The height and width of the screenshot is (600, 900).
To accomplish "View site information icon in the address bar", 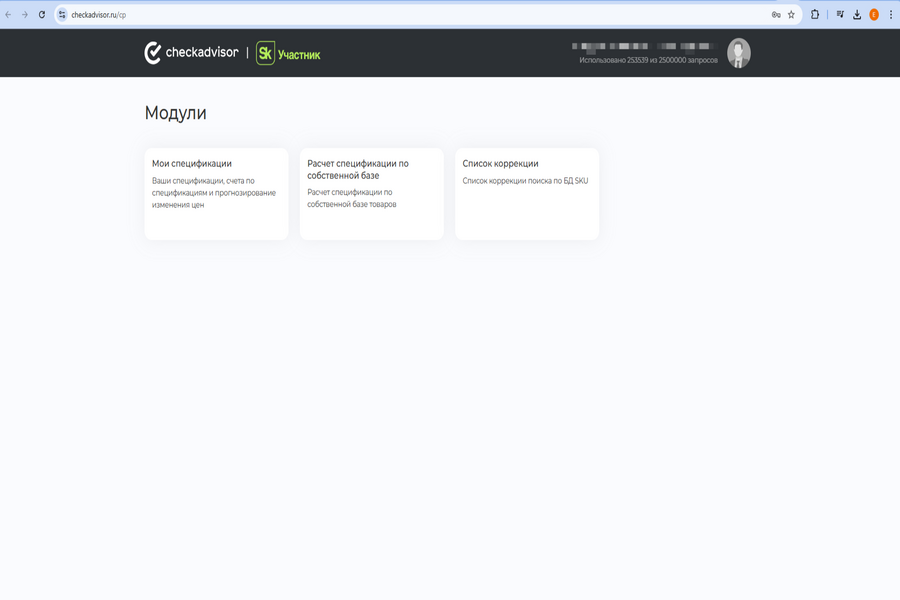I will (62, 15).
